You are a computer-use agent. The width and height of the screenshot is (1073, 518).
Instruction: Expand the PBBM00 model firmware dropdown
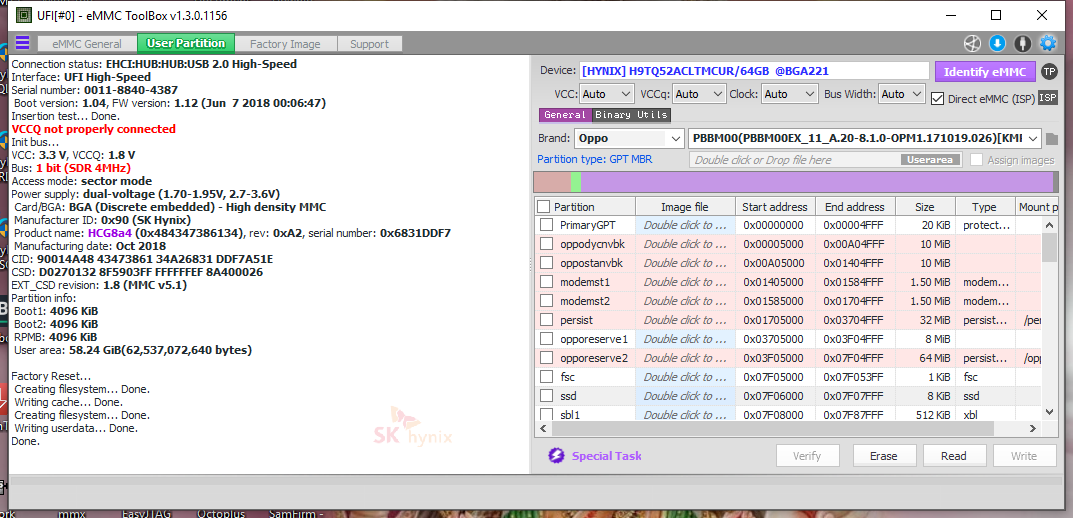[865, 138]
